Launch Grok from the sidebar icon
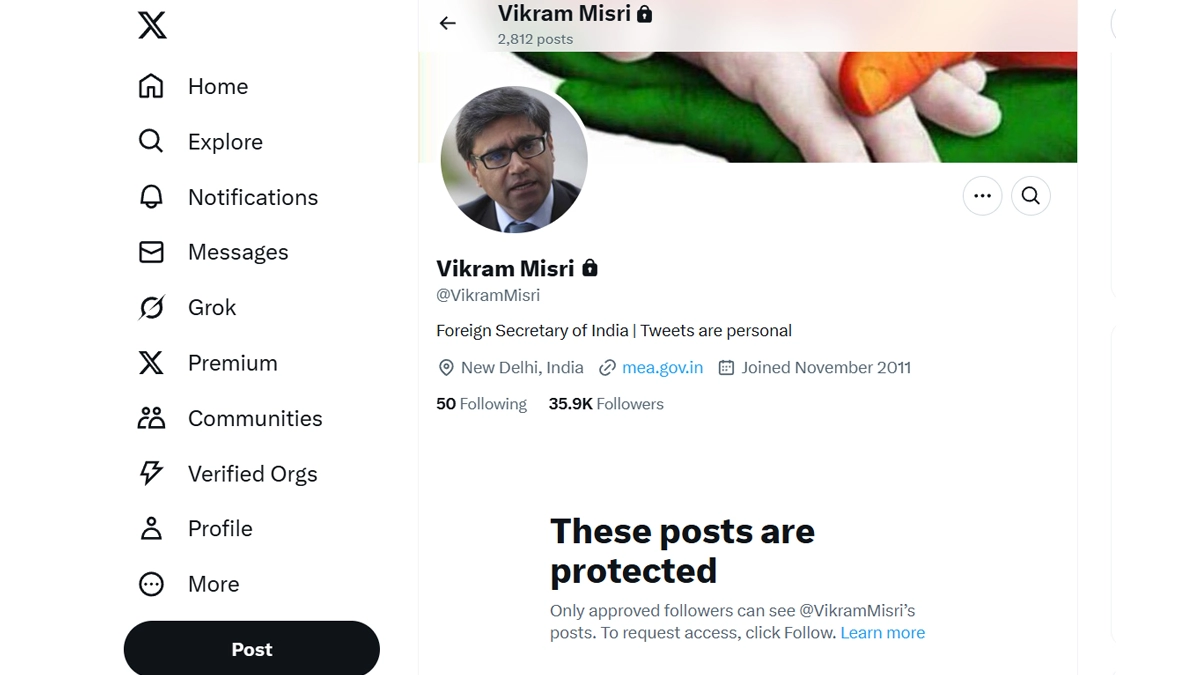1200x675 pixels. pos(151,307)
